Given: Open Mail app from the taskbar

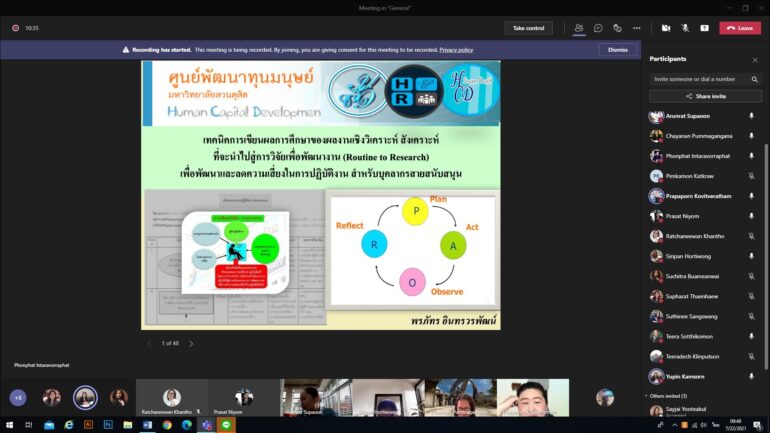Looking at the screenshot, I should pos(49,425).
